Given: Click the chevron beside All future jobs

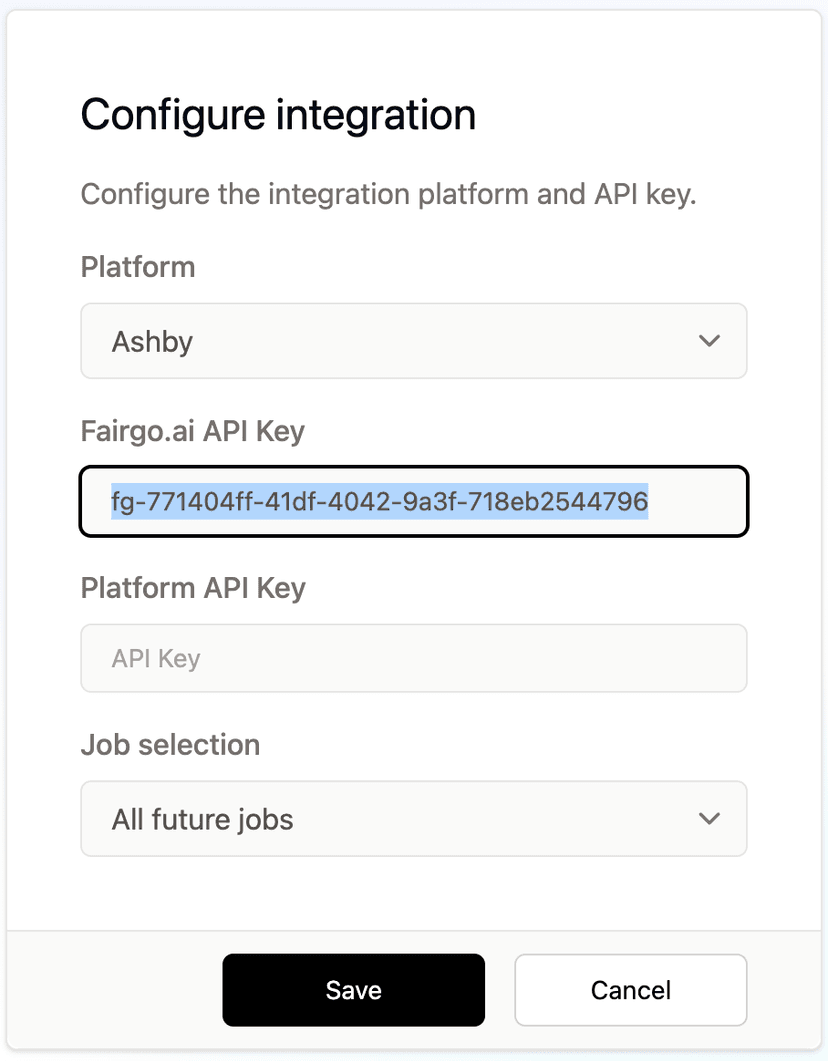Looking at the screenshot, I should (709, 818).
